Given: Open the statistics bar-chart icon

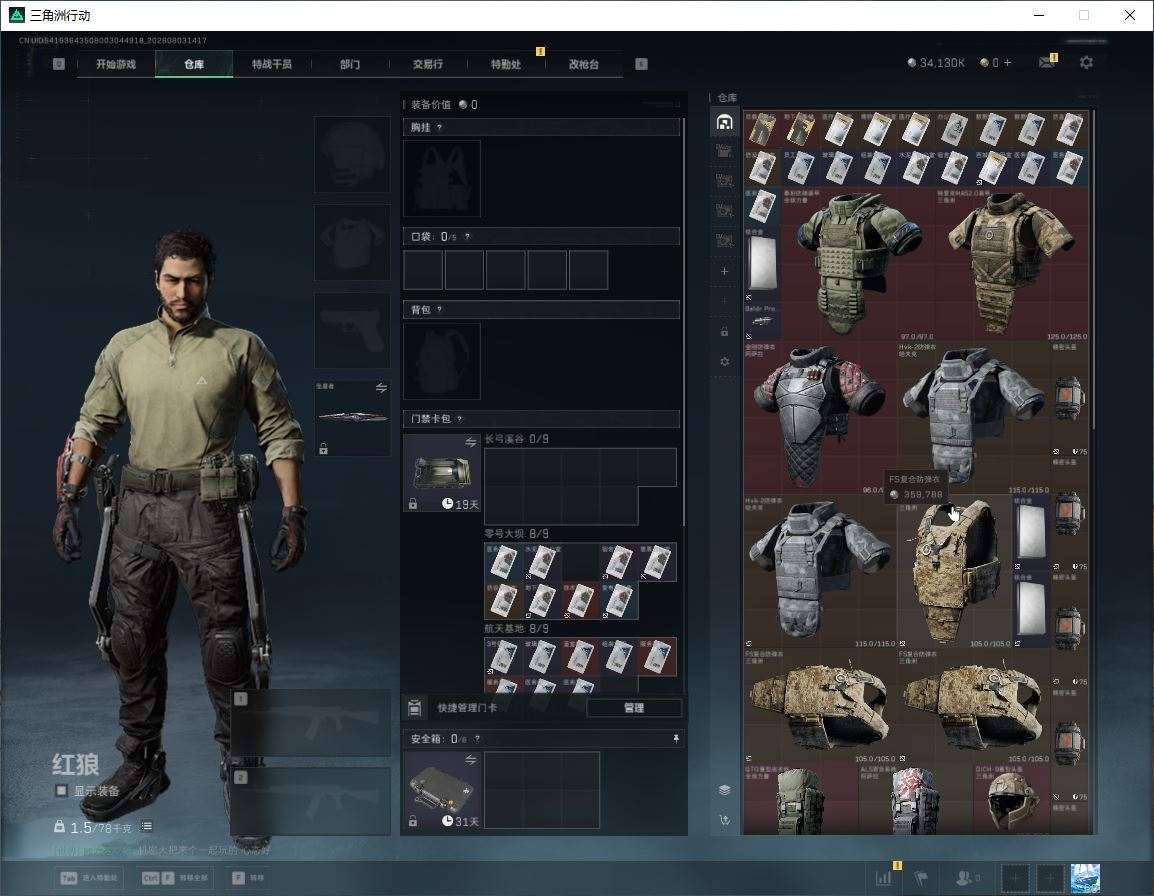Looking at the screenshot, I should coord(884,878).
